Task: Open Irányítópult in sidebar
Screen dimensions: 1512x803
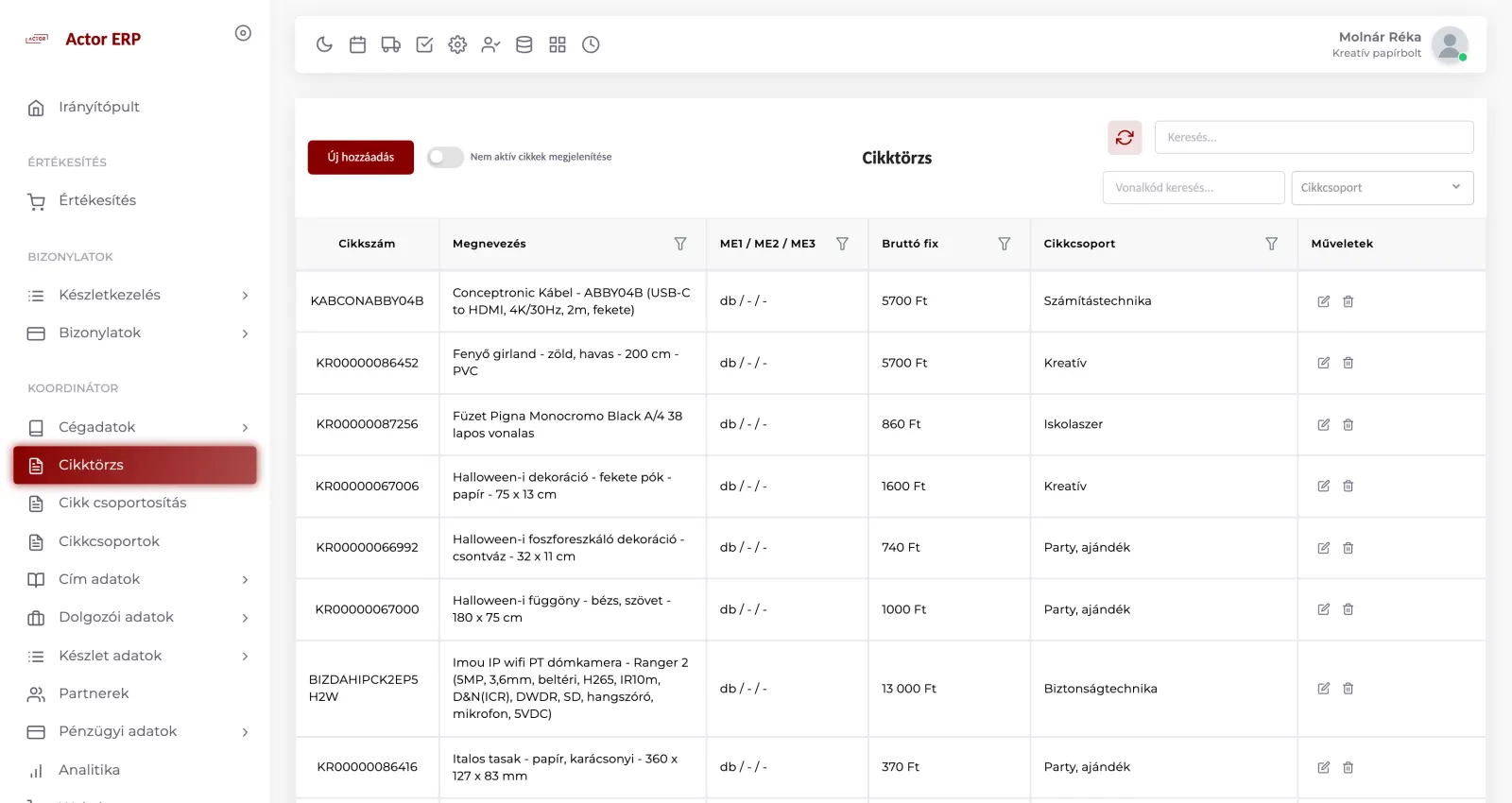Action: (98, 107)
